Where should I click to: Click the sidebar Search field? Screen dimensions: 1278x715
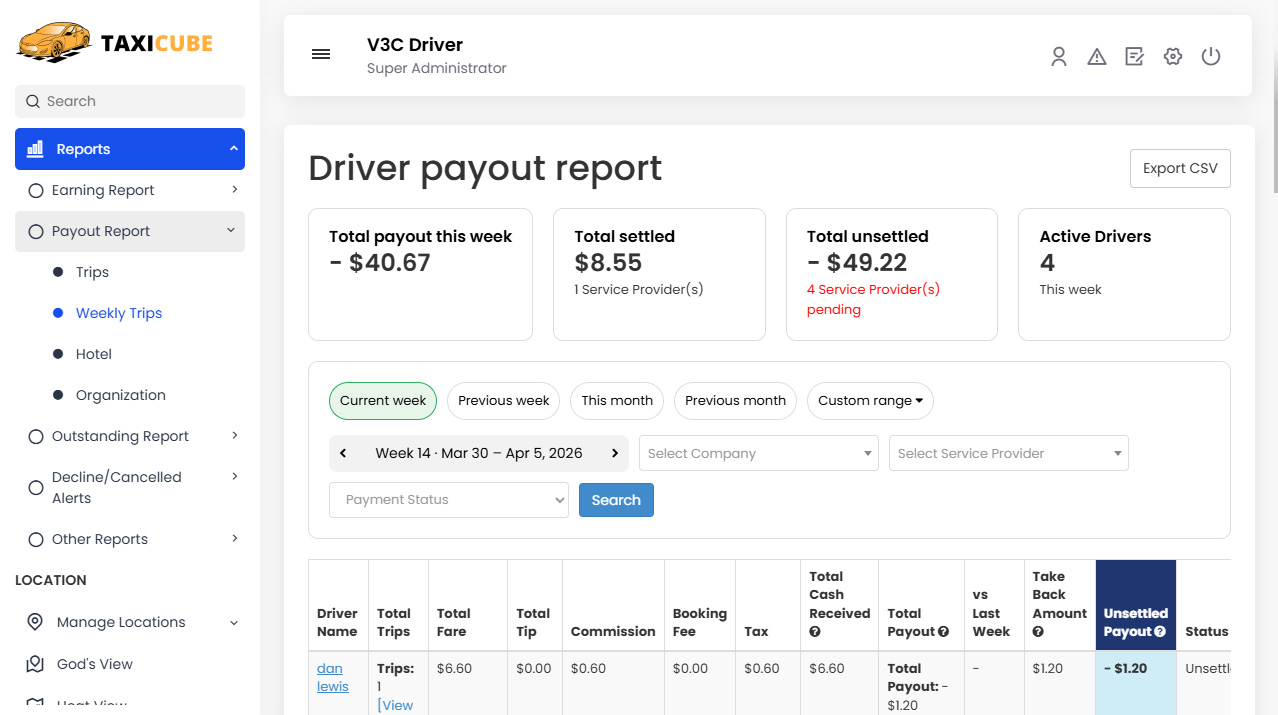(129, 101)
